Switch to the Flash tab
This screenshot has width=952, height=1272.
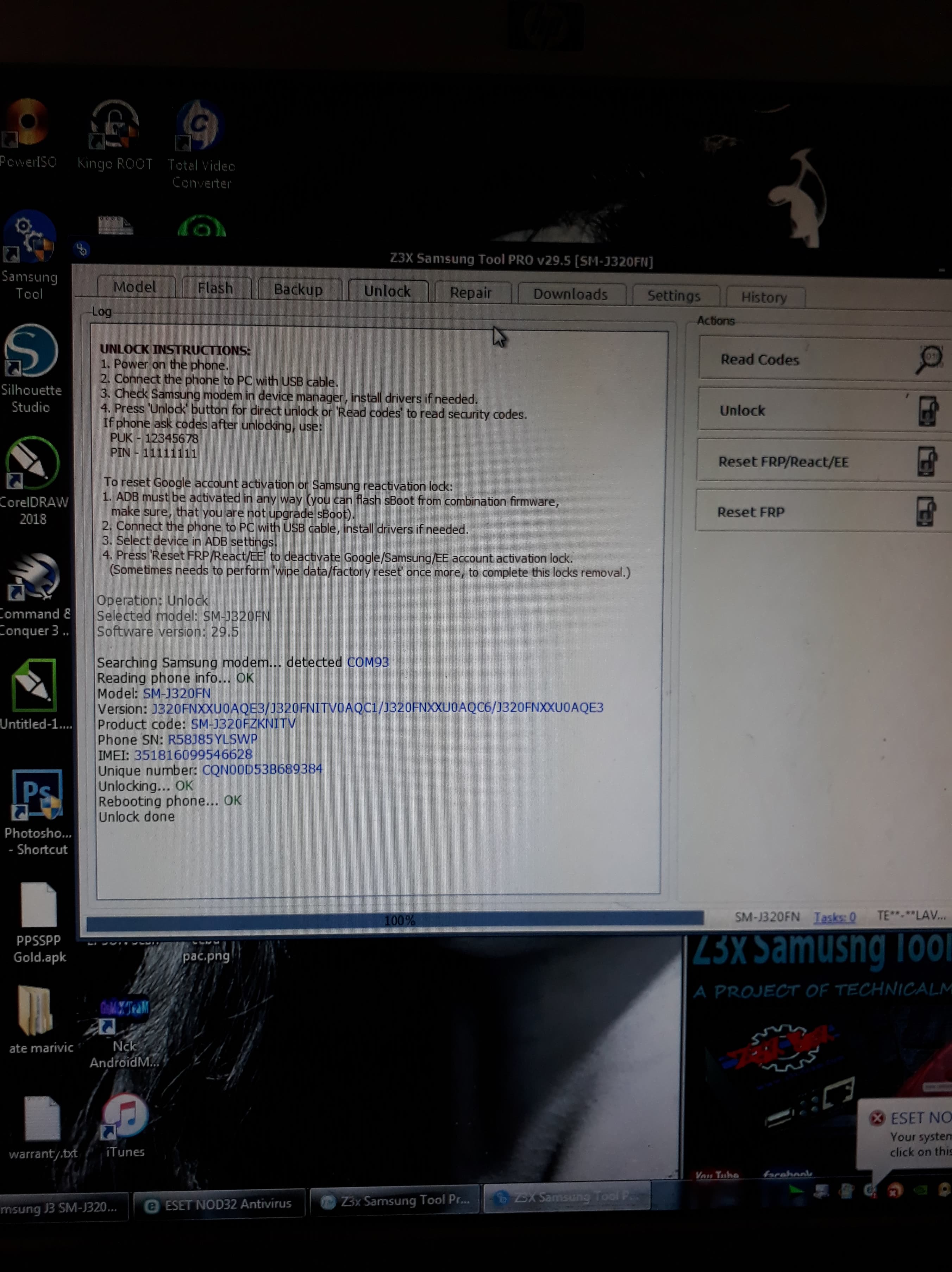[x=215, y=287]
